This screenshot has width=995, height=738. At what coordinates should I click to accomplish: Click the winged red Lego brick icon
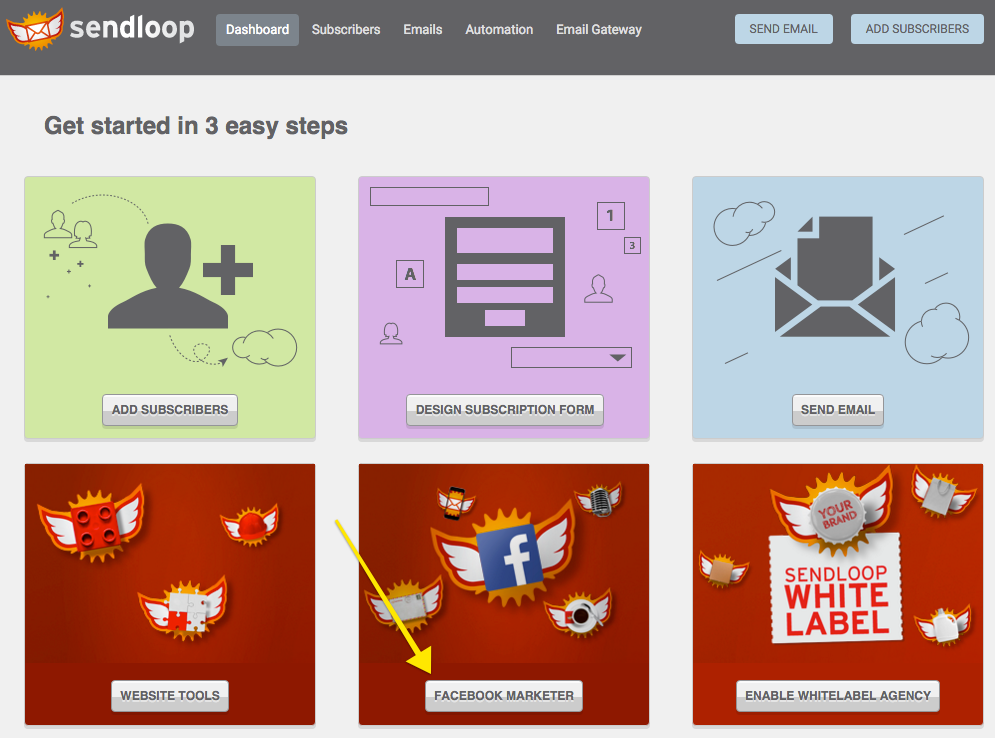[91, 524]
